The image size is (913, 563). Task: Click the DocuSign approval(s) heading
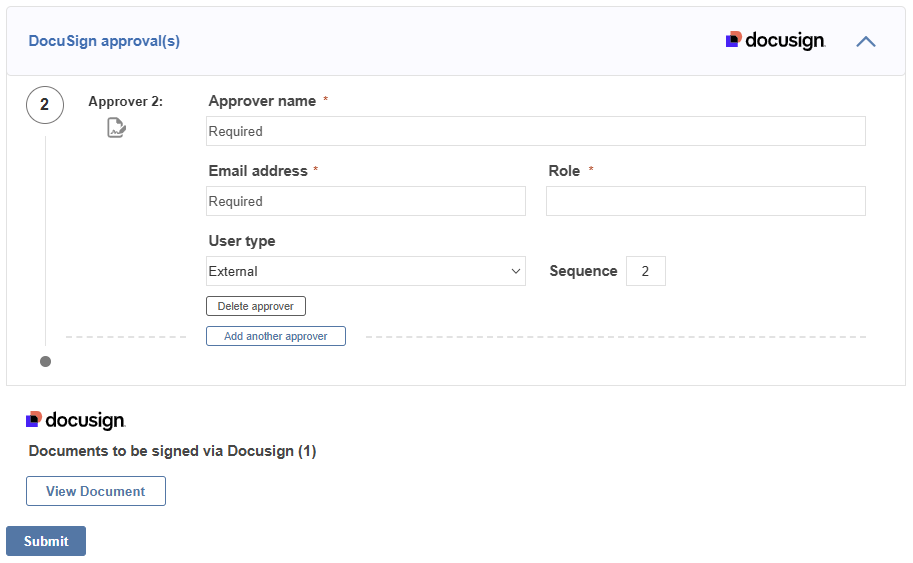(x=104, y=41)
